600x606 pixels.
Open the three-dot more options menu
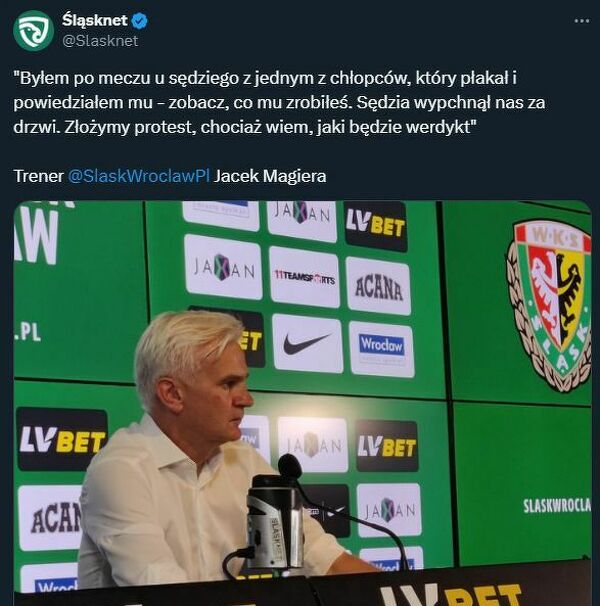pyautogui.click(x=582, y=21)
